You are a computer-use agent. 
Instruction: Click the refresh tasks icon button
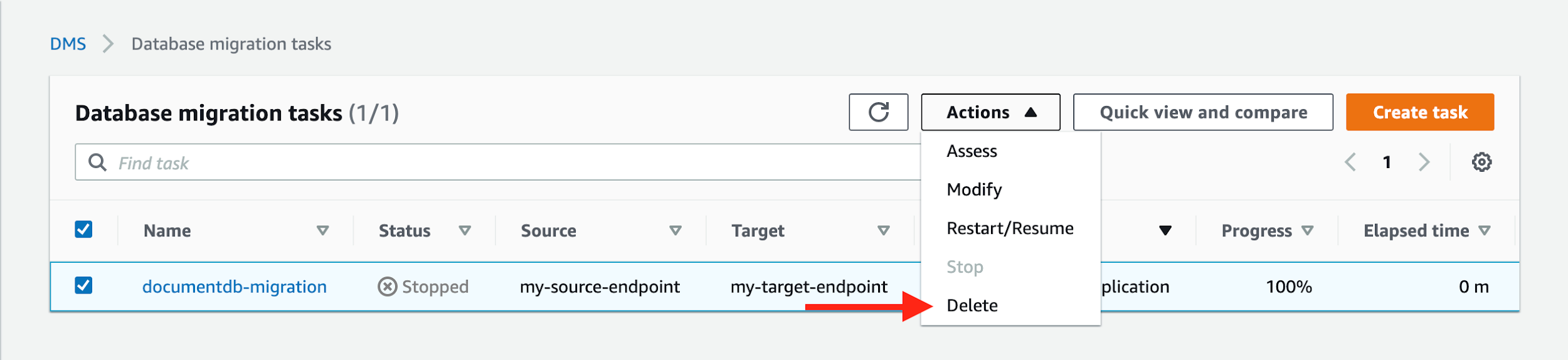[x=878, y=112]
